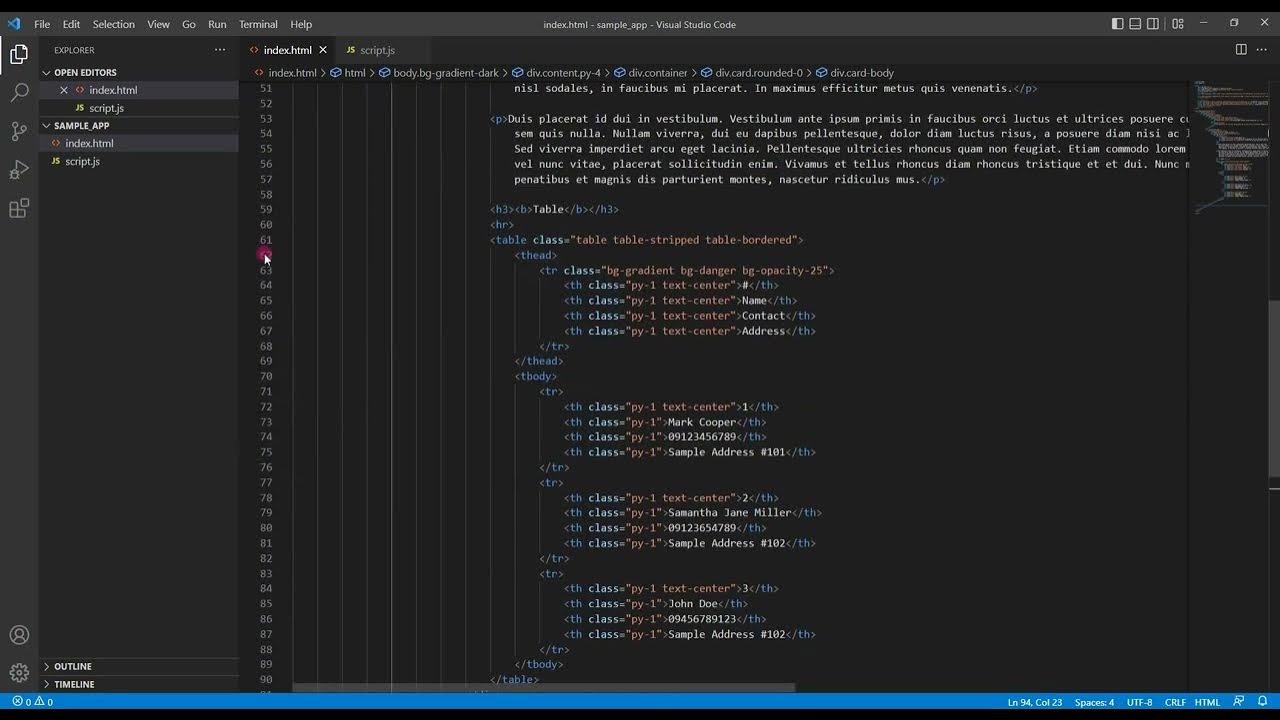Viewport: 1280px width, 720px height.
Task: Open html breadcrumb dropdown
Action: tap(348, 73)
